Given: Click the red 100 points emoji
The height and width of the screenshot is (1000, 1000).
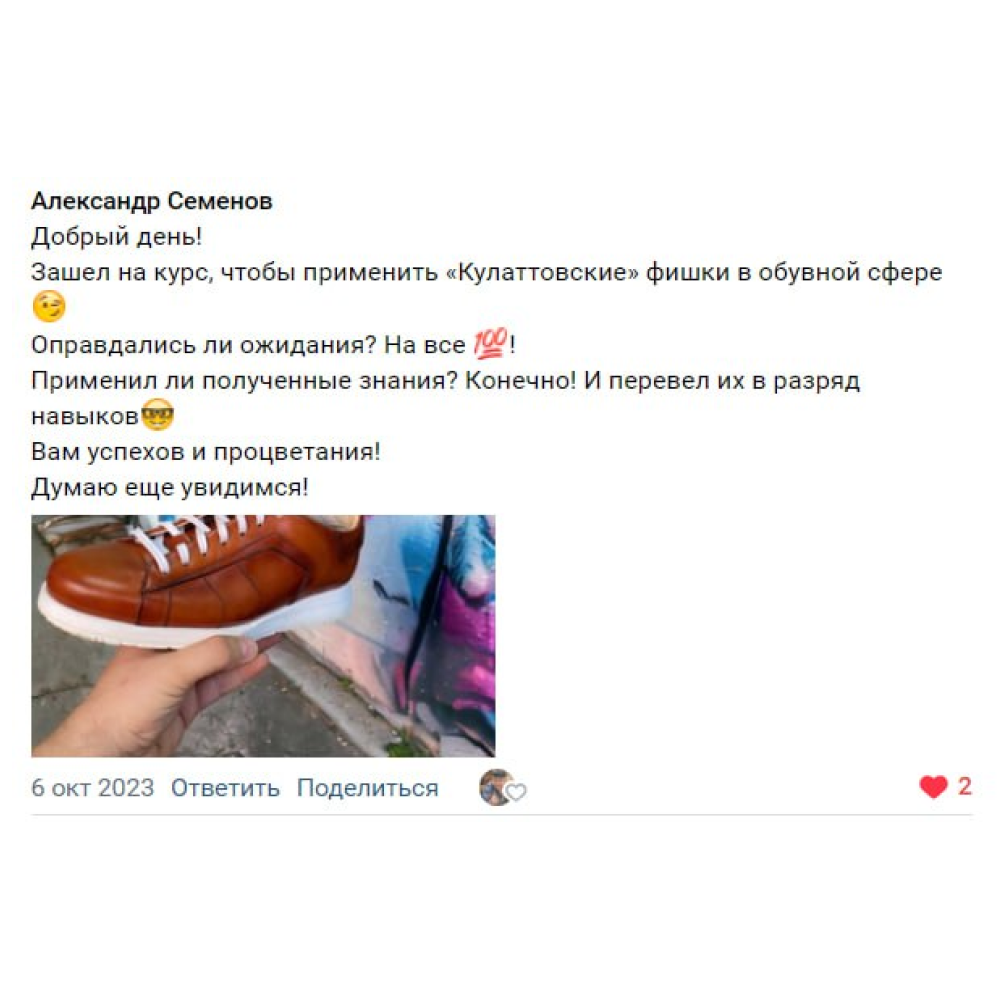Looking at the screenshot, I should [490, 343].
